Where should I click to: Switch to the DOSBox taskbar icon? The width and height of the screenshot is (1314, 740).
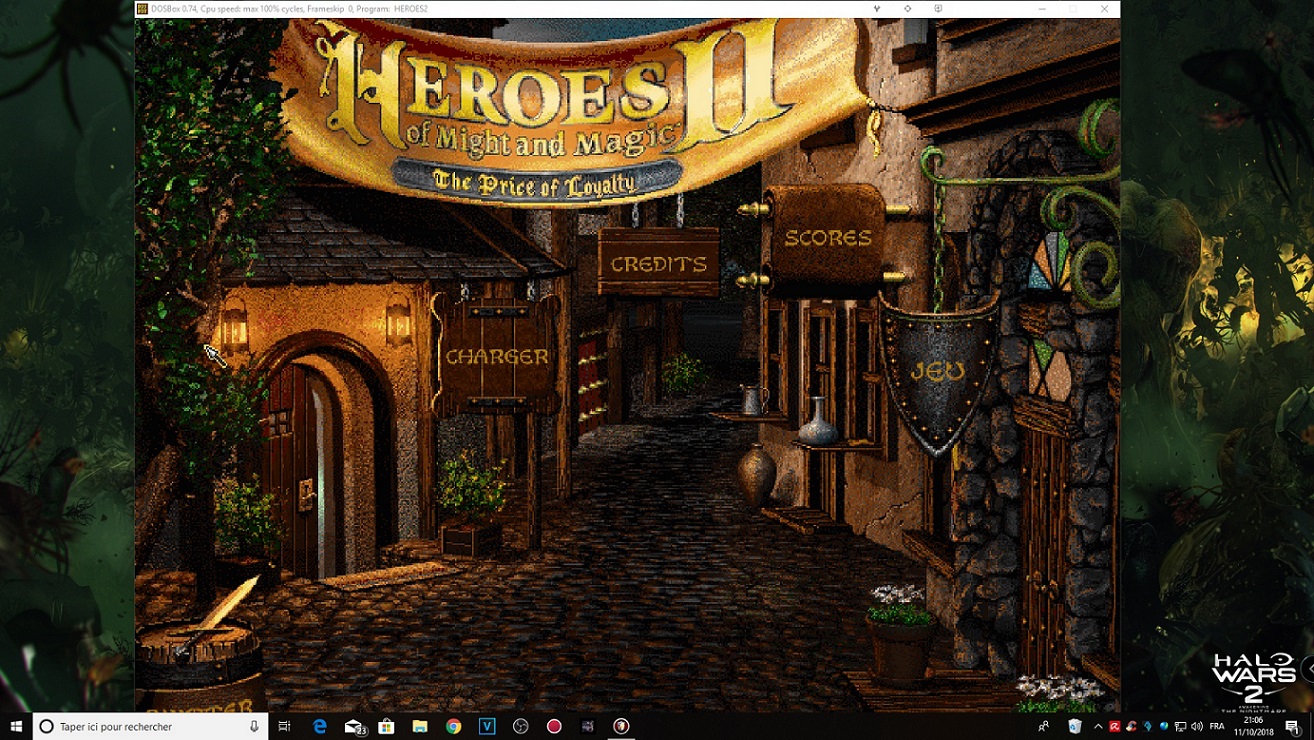(587, 726)
